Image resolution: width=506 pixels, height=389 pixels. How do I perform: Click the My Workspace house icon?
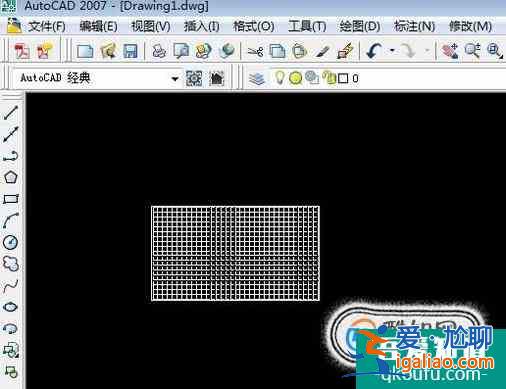(217, 79)
